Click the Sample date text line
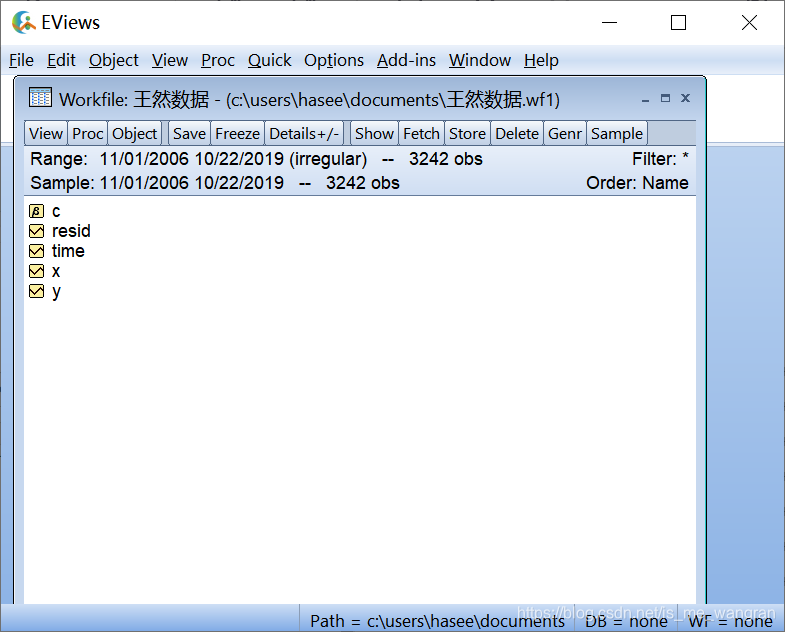Screen dimensions: 785x632 [x=215, y=183]
